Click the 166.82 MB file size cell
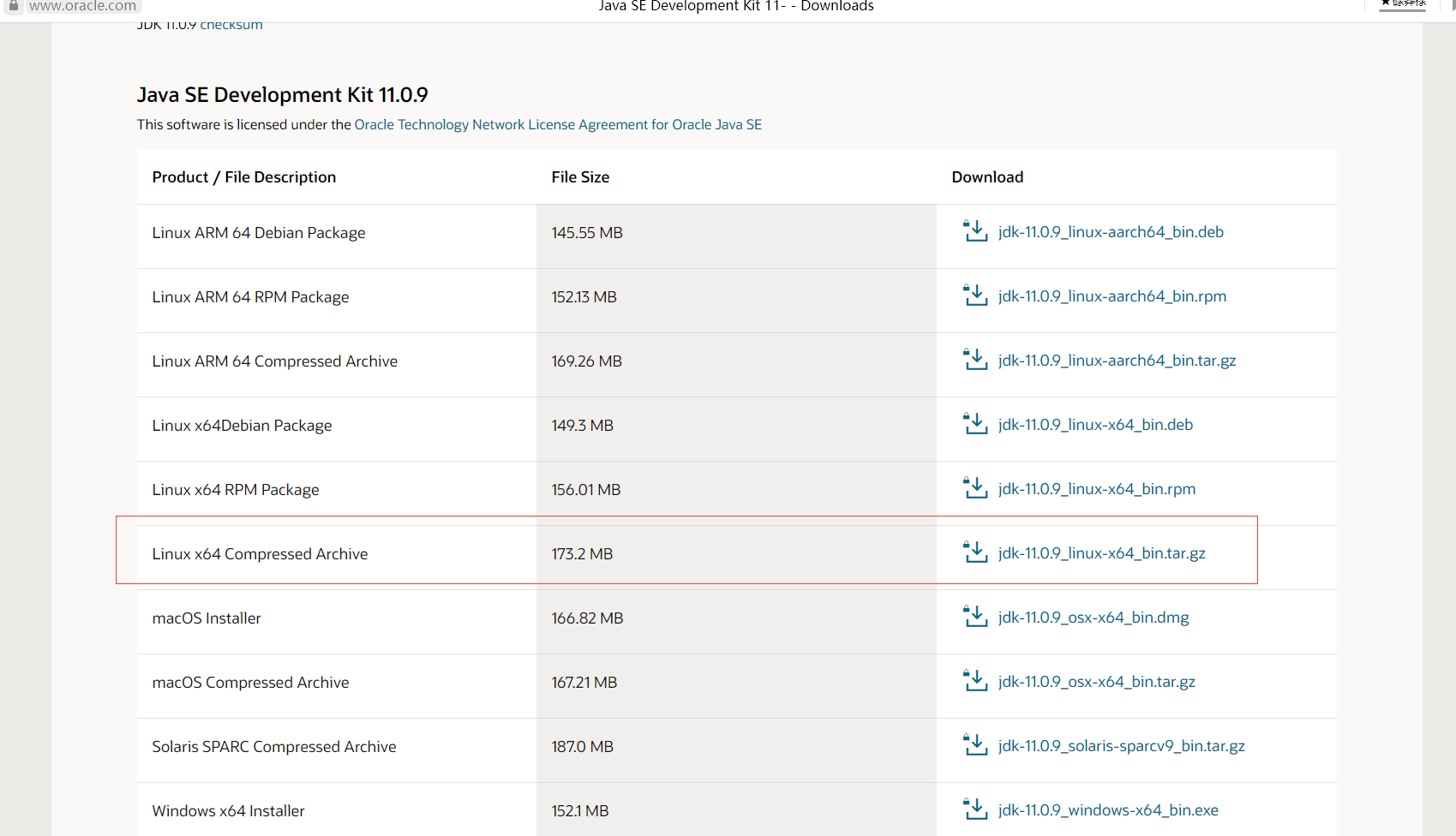The width and height of the screenshot is (1456, 836). pos(736,622)
